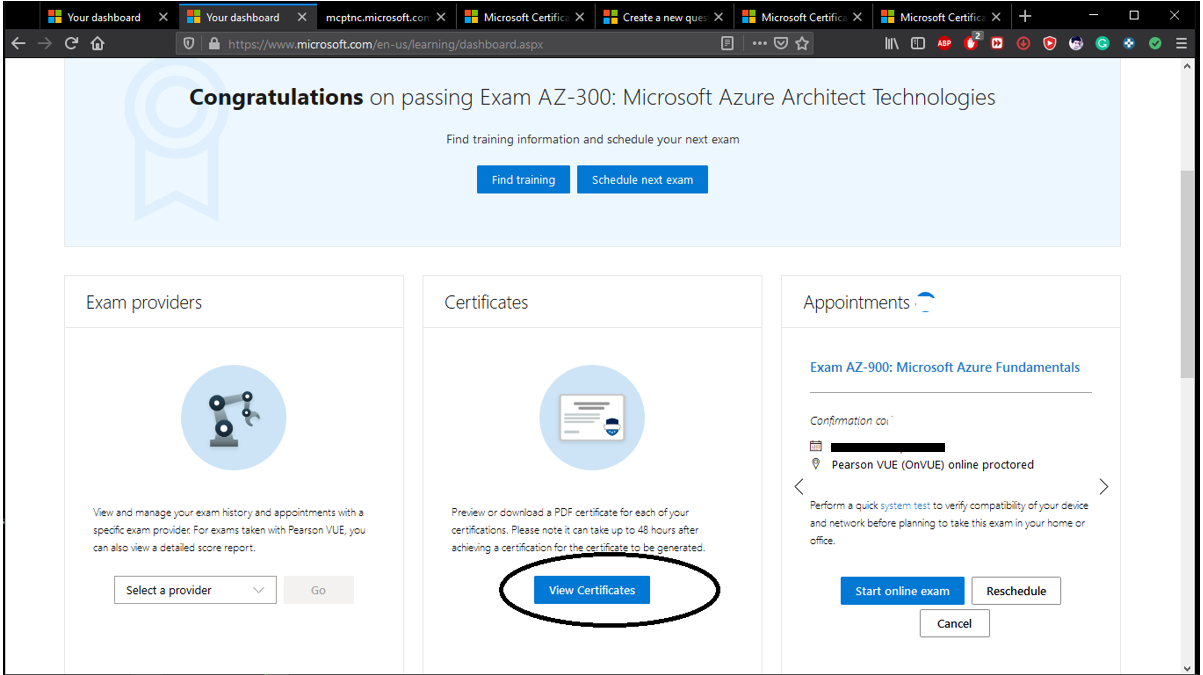
Task: Open the red hand blocker extension with the 2 badge
Action: coord(972,43)
